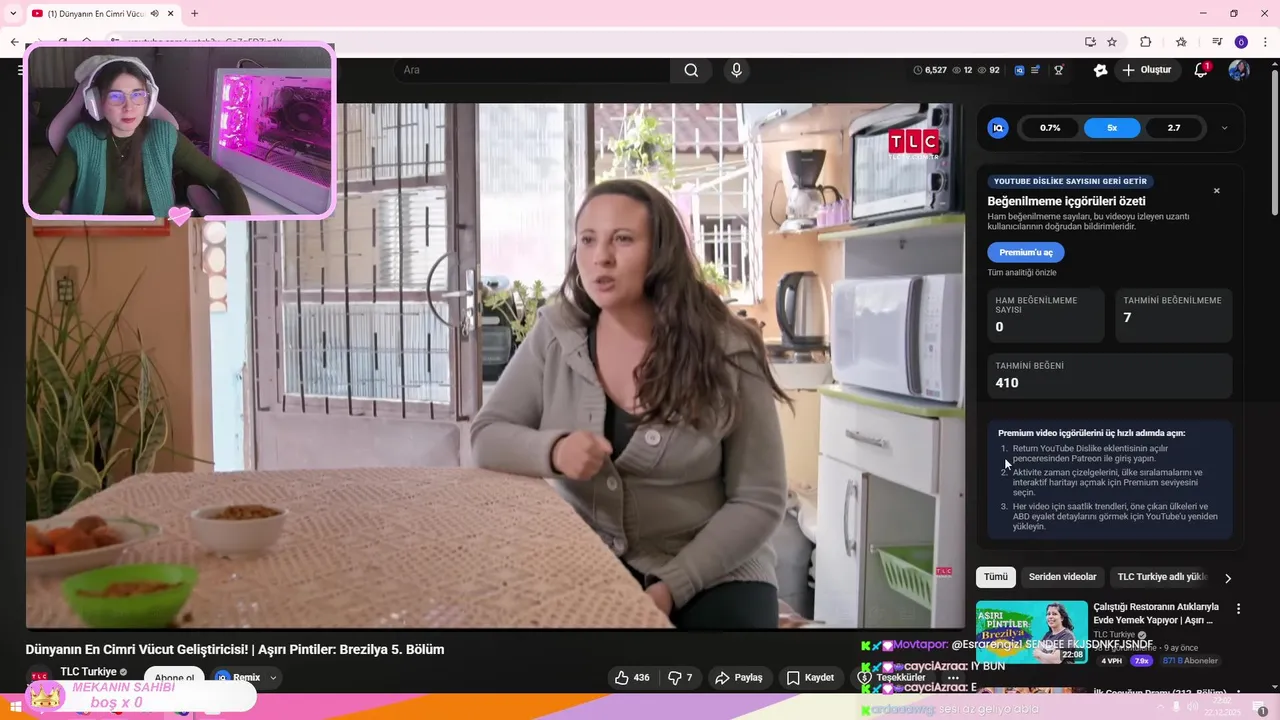Click the Tahmini Beğenilmeme card
1280x720 pixels.
[x=1173, y=315]
